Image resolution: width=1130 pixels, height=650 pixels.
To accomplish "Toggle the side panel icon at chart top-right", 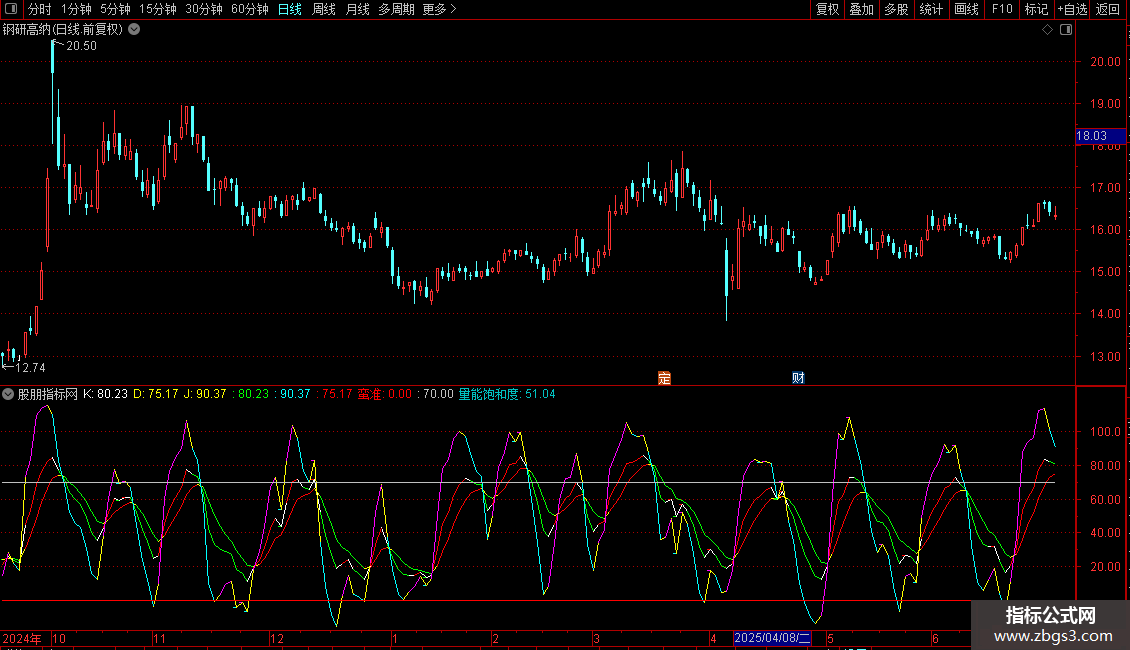I will (1066, 30).
